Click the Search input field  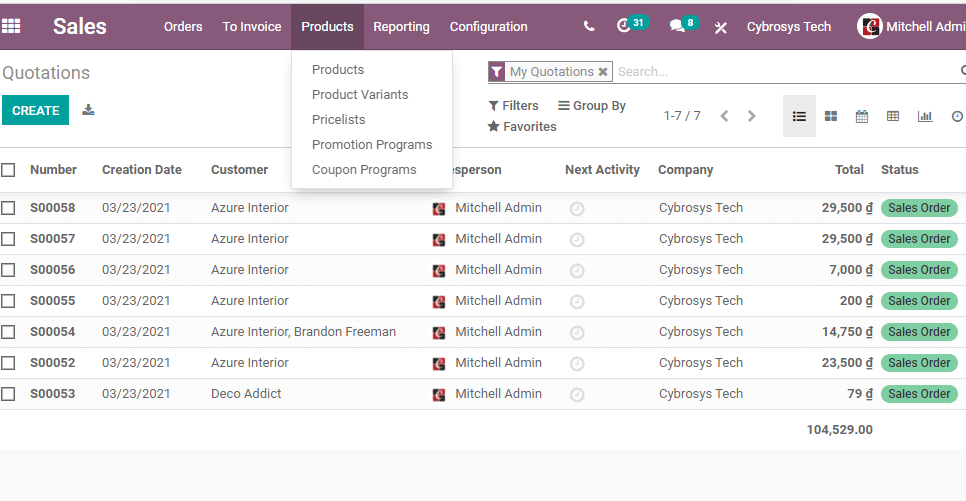tap(785, 71)
